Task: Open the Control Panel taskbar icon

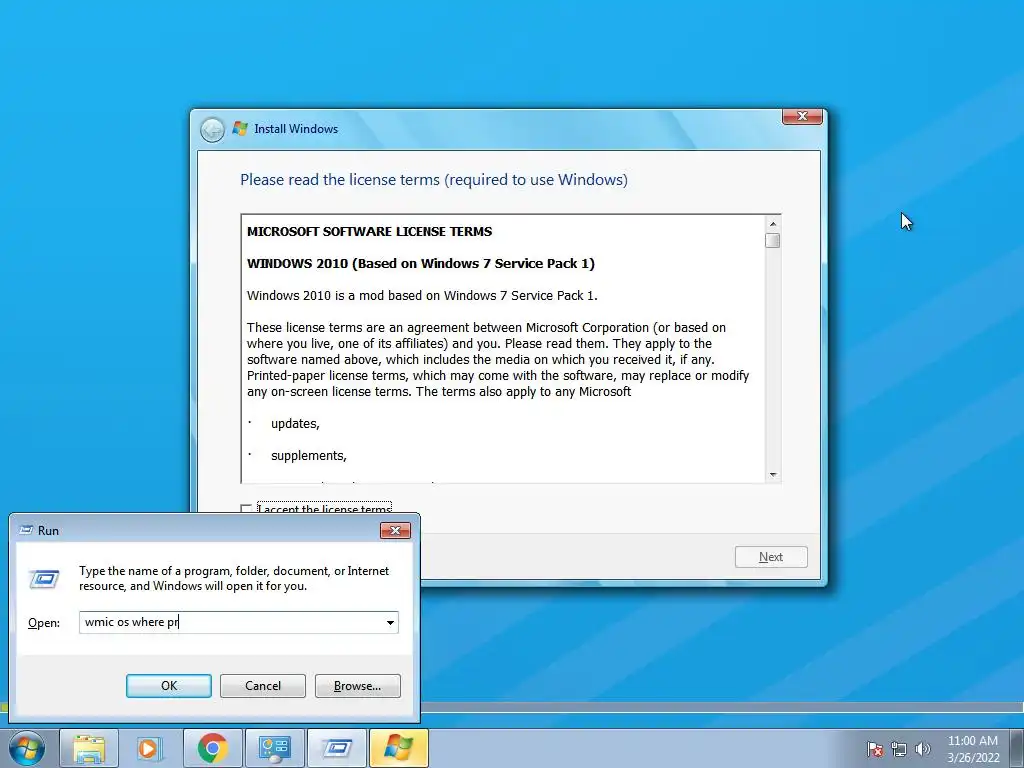Action: [x=274, y=748]
